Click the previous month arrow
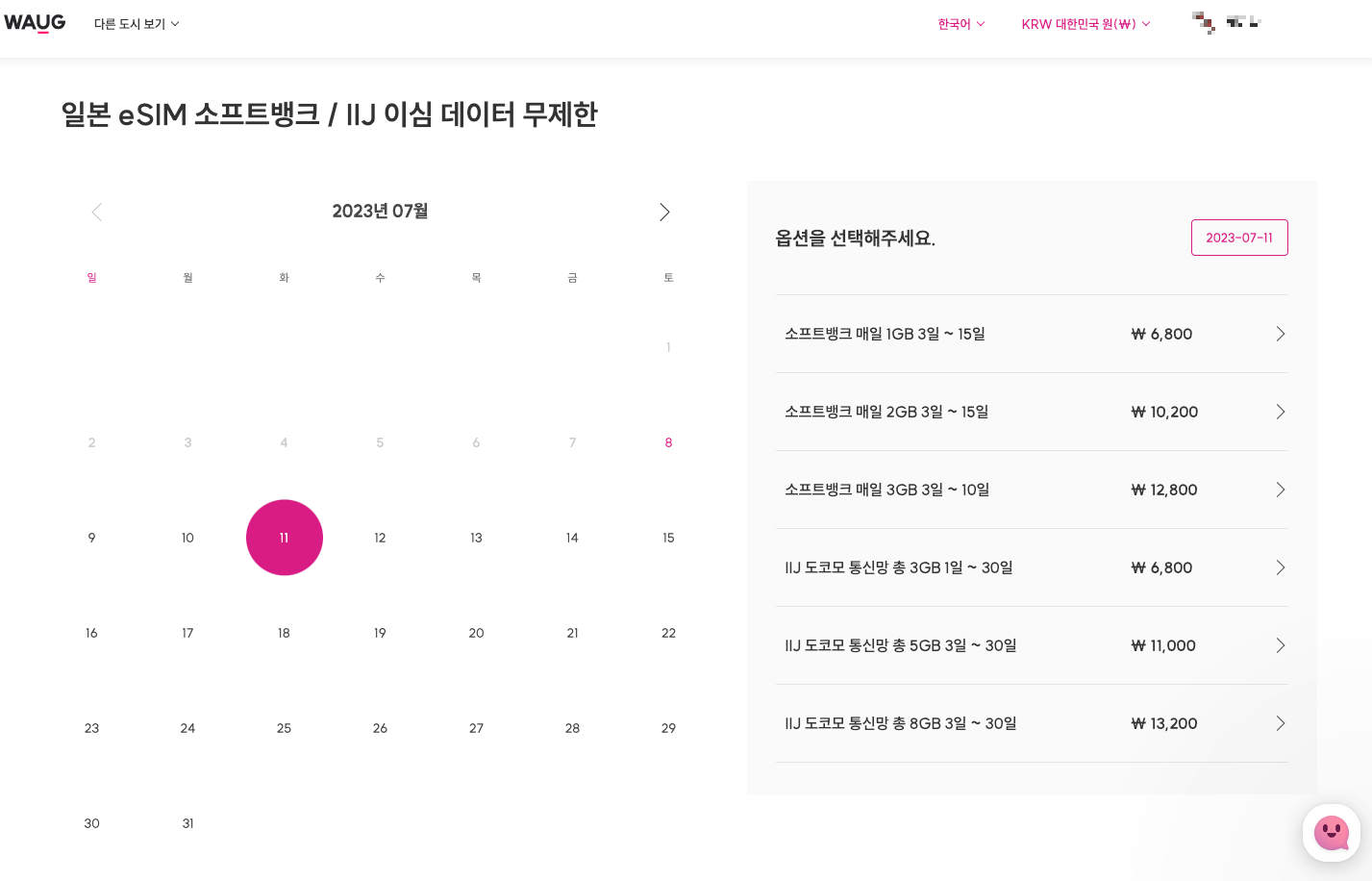 tap(96, 212)
